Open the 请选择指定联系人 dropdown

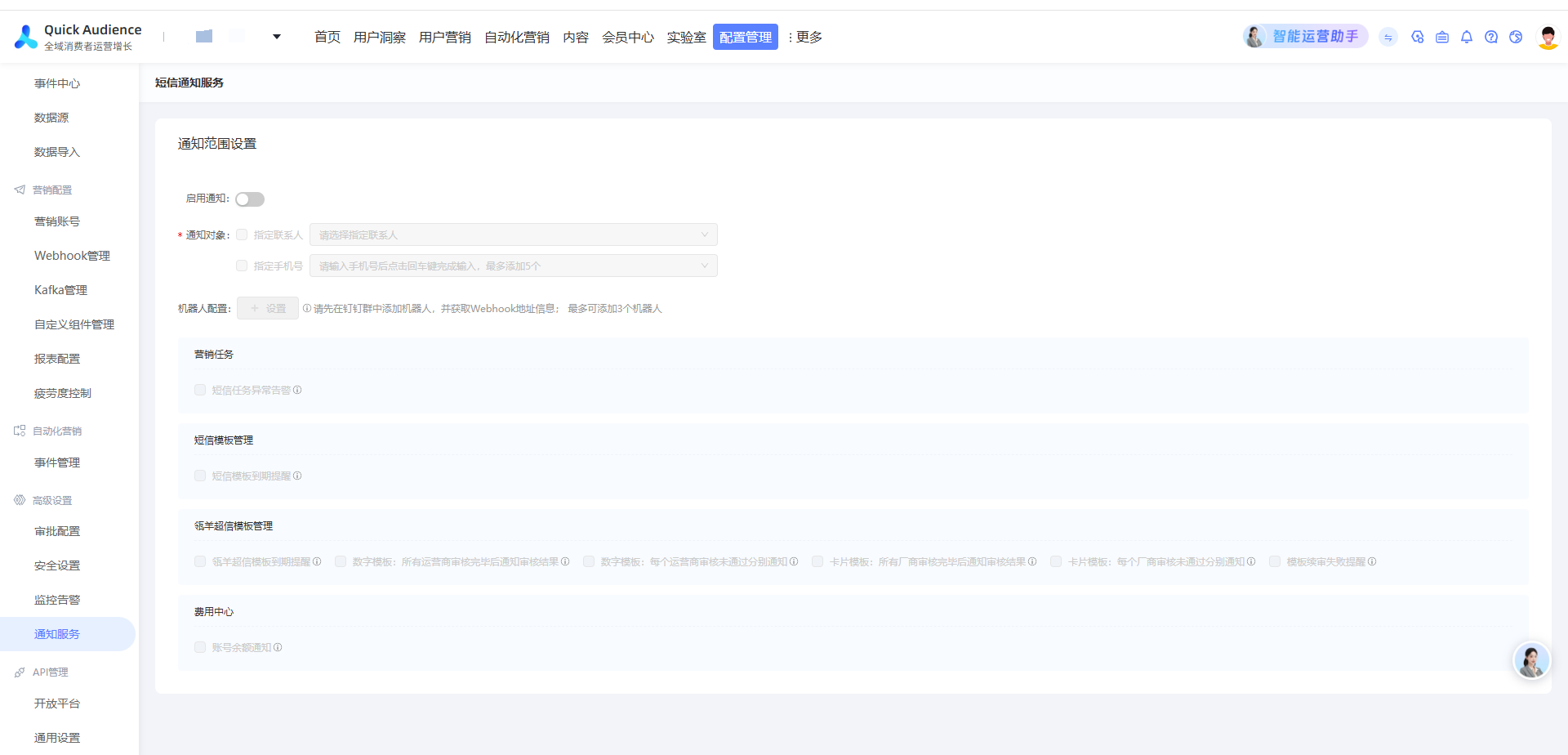pos(514,235)
